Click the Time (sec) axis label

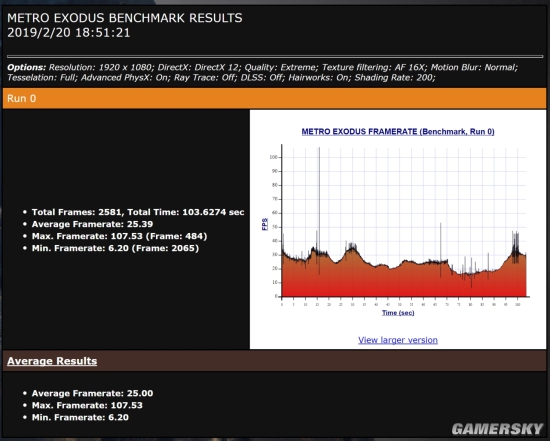pos(398,313)
